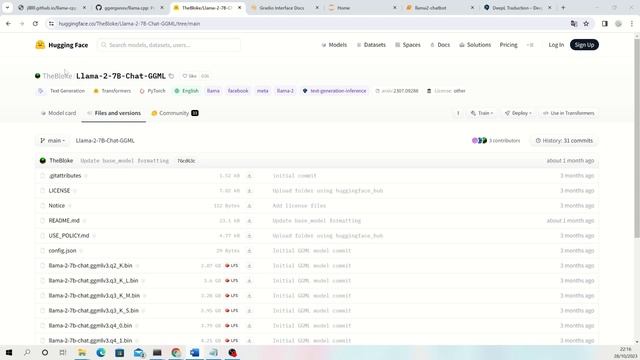Click the Transformers tag
The width and height of the screenshot is (640, 360).
coord(112,91)
